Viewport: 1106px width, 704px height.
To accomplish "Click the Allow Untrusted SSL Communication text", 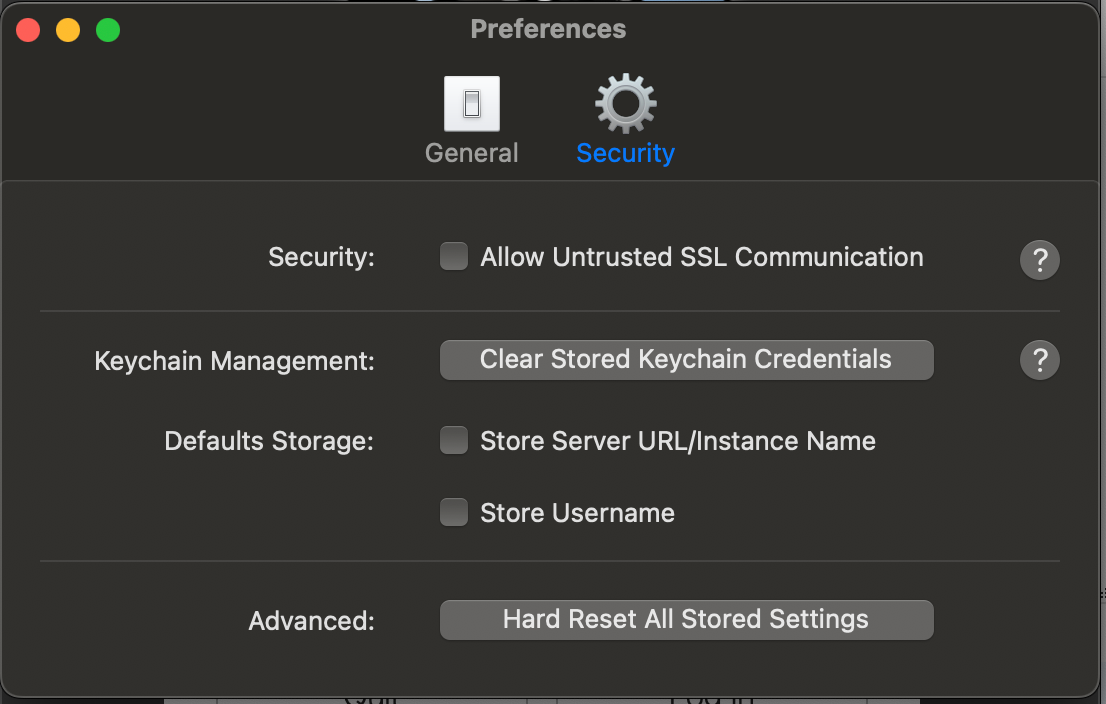I will click(702, 257).
